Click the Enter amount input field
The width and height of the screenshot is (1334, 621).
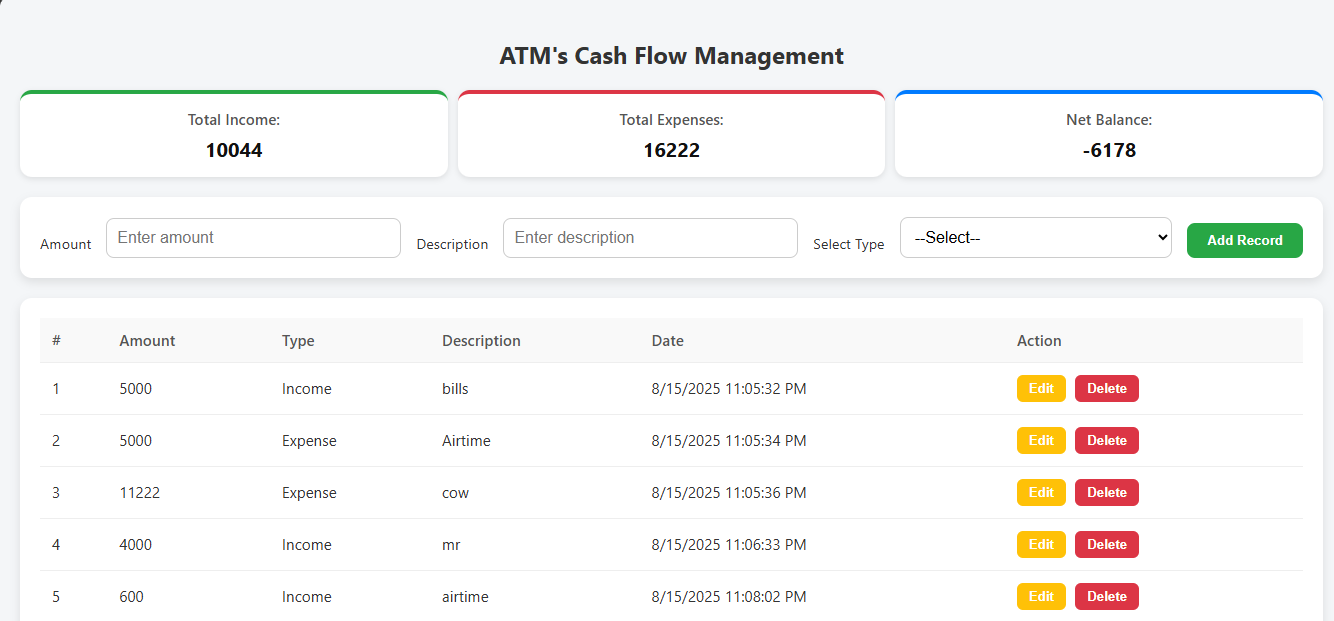pyautogui.click(x=253, y=238)
